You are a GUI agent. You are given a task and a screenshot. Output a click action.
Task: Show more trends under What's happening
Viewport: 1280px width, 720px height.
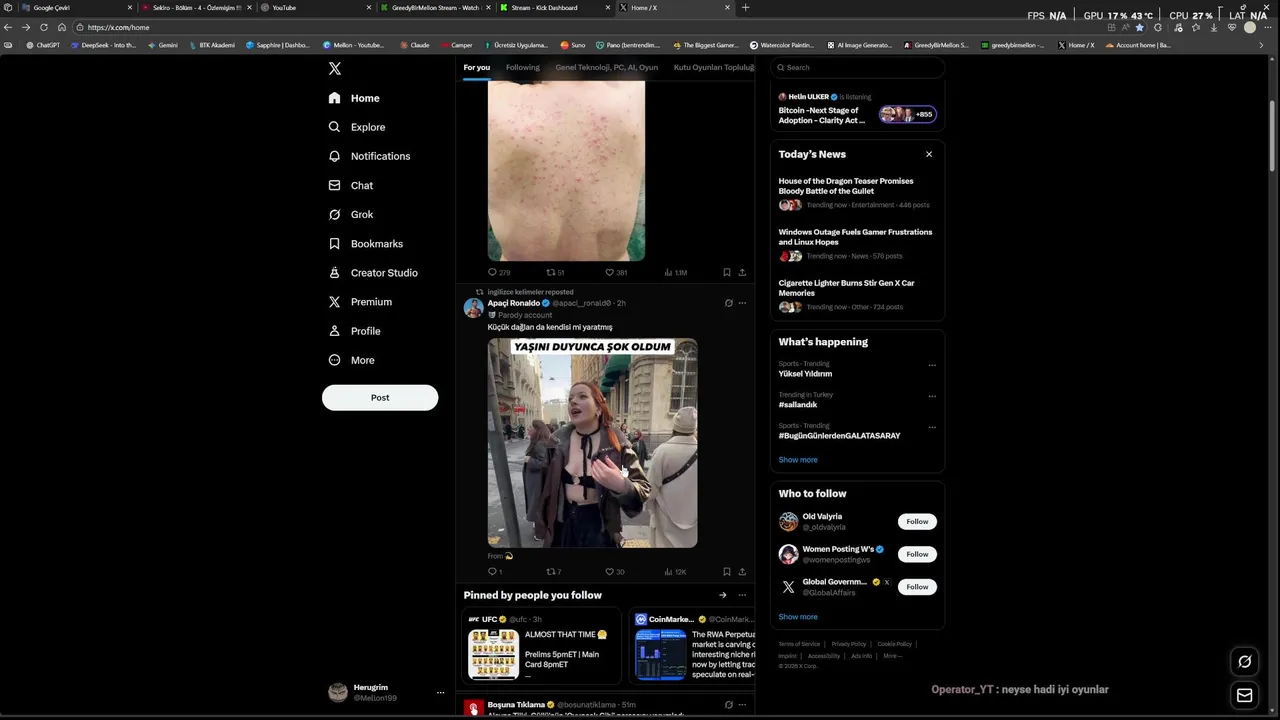(x=798, y=460)
